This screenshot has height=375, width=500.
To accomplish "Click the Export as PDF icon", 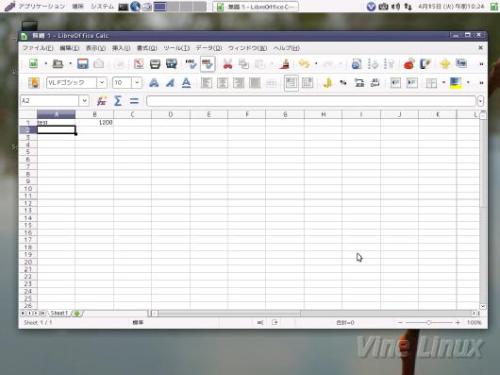I will (138, 63).
